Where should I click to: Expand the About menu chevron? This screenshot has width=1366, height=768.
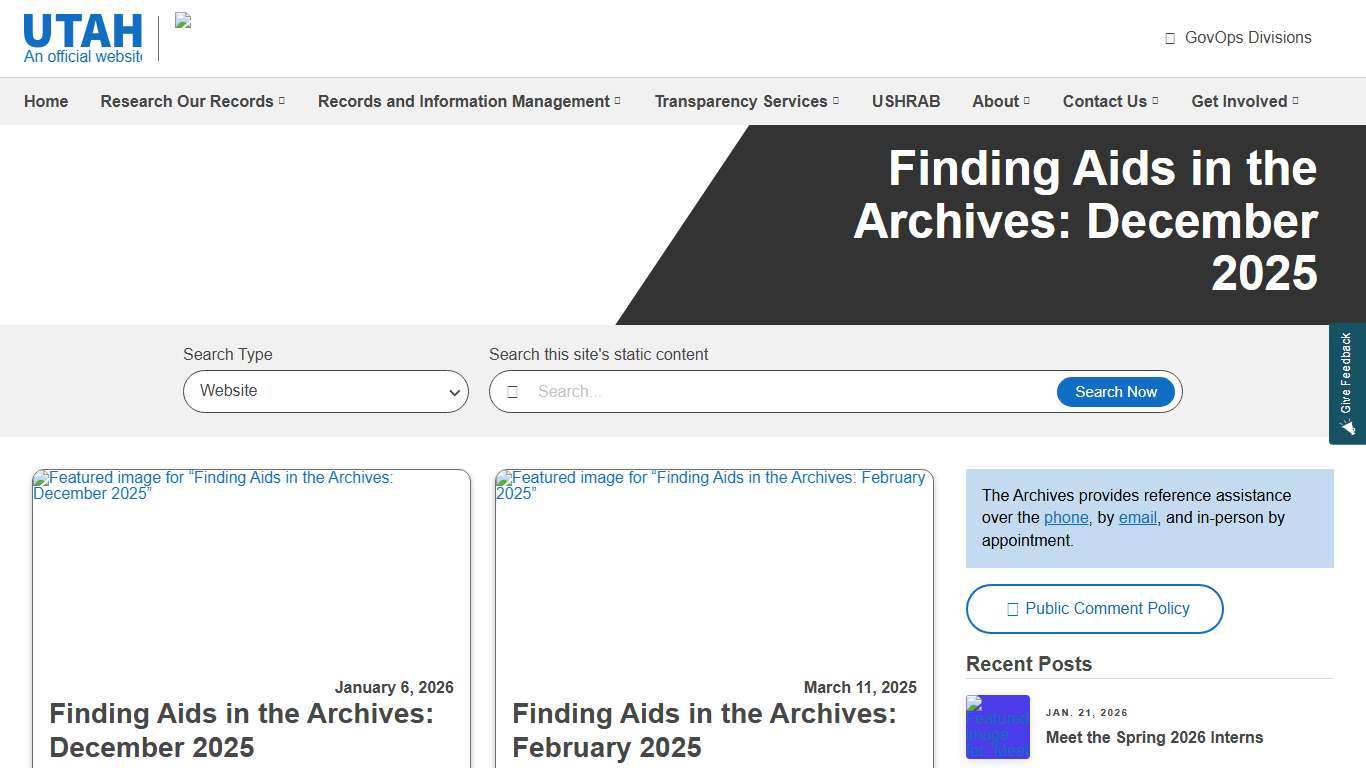tap(1025, 101)
